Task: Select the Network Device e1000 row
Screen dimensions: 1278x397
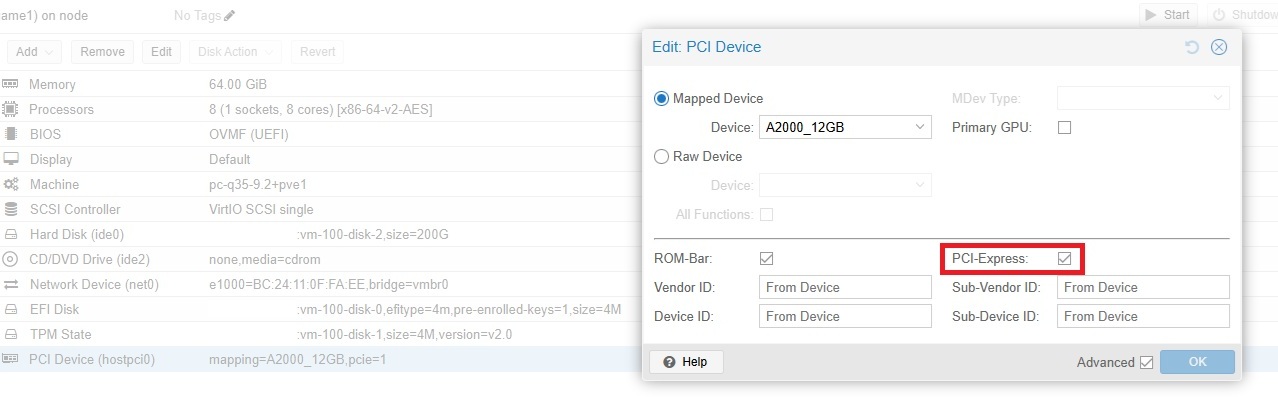Action: (320, 284)
